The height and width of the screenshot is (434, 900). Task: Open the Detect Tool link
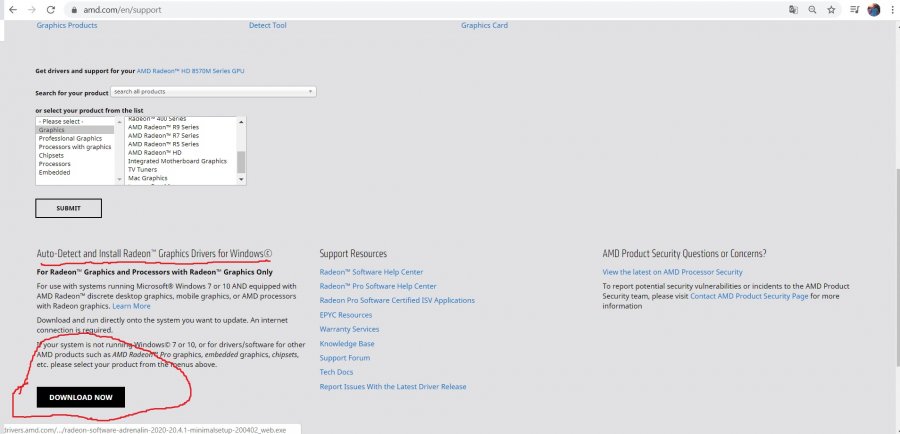point(267,25)
